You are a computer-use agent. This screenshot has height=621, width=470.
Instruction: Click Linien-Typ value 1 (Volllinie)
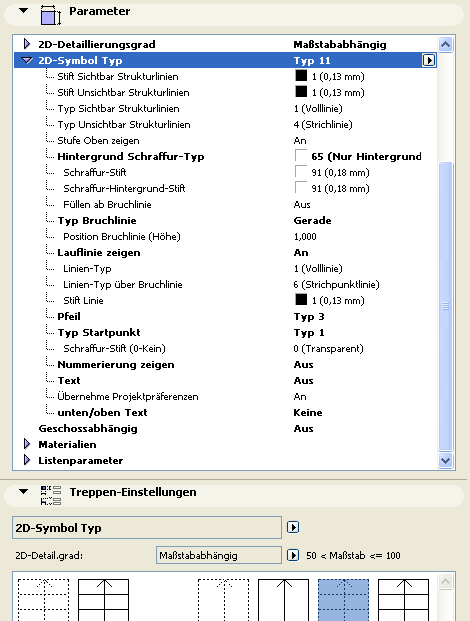coord(318,269)
